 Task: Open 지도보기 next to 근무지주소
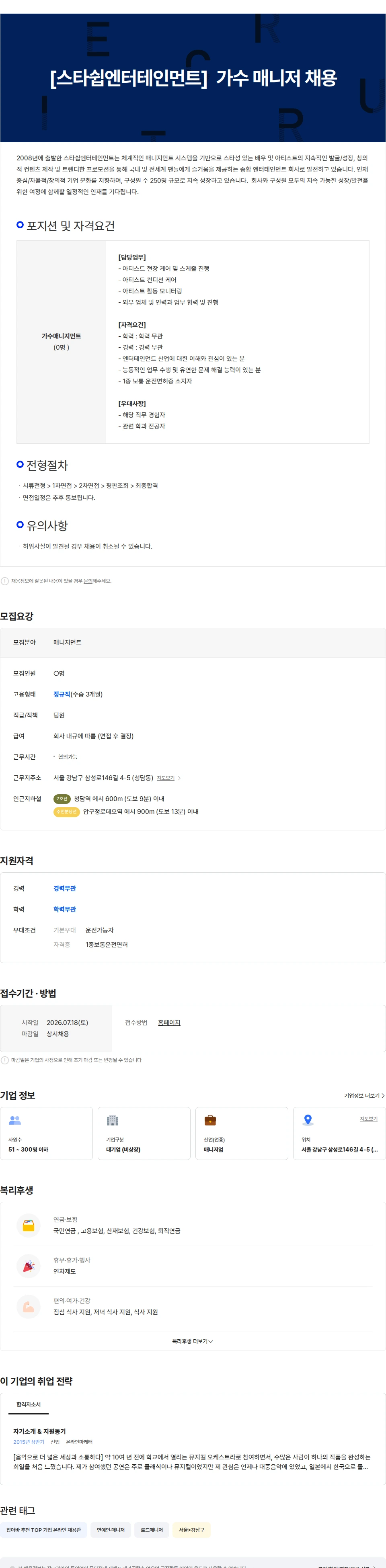tap(166, 778)
